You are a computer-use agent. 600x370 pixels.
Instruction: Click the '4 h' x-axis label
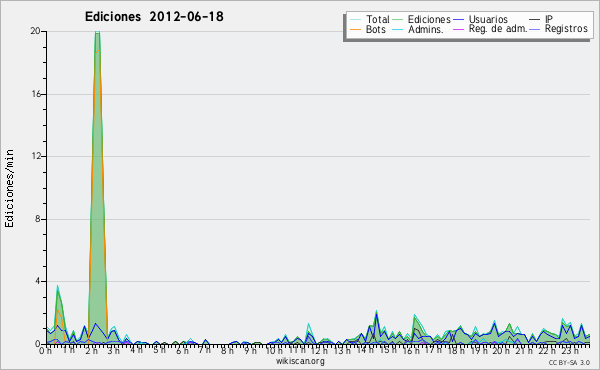pos(136,350)
